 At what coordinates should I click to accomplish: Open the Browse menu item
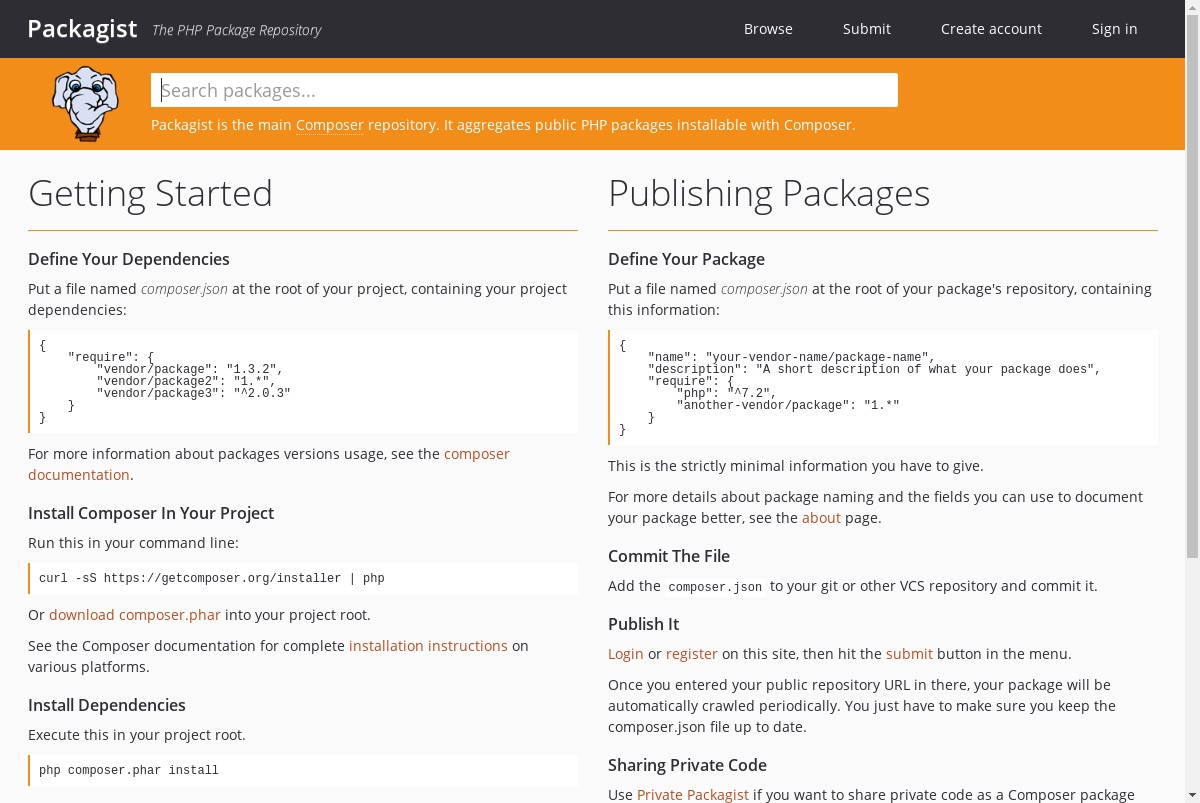tap(768, 29)
